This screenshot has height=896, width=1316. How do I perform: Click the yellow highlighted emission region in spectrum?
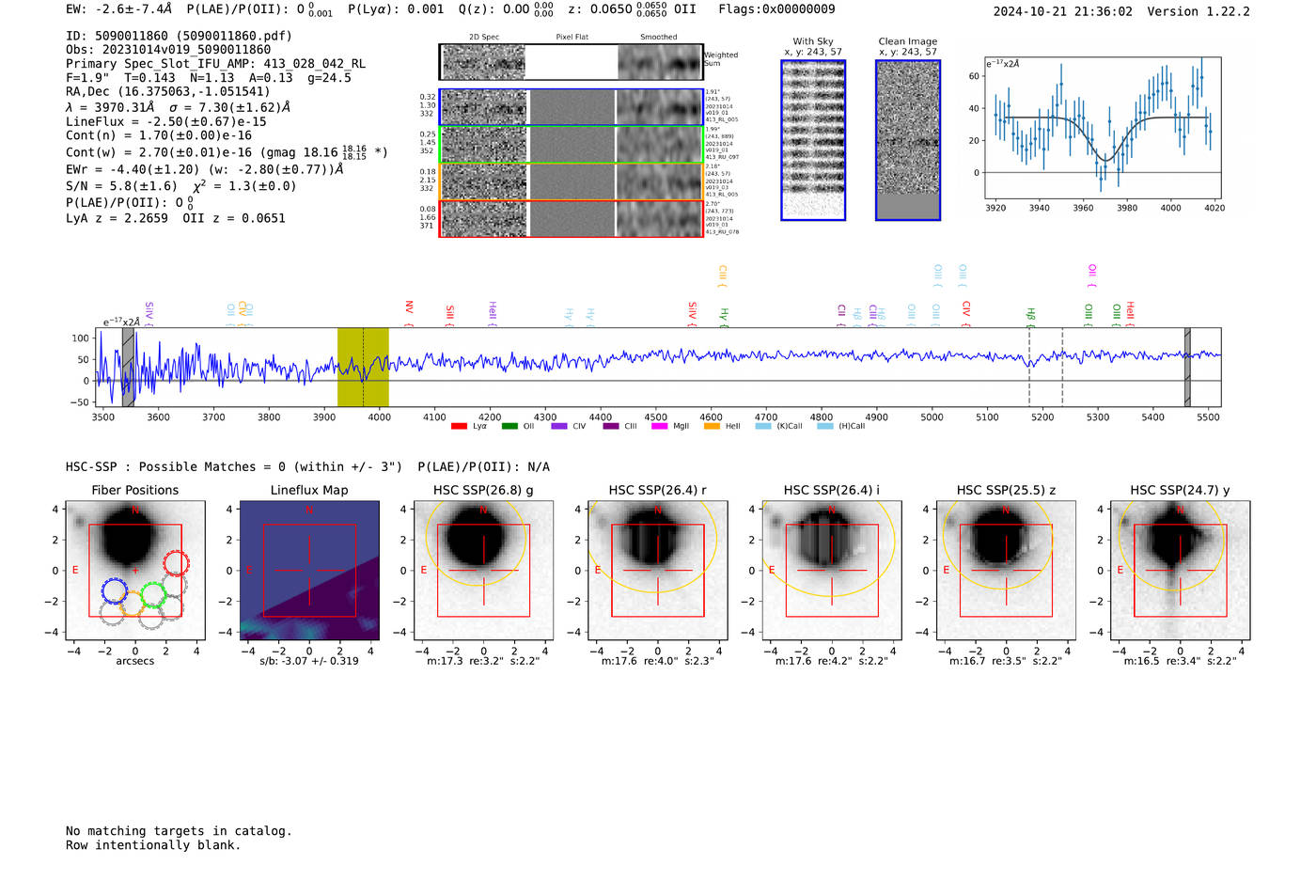[x=363, y=367]
